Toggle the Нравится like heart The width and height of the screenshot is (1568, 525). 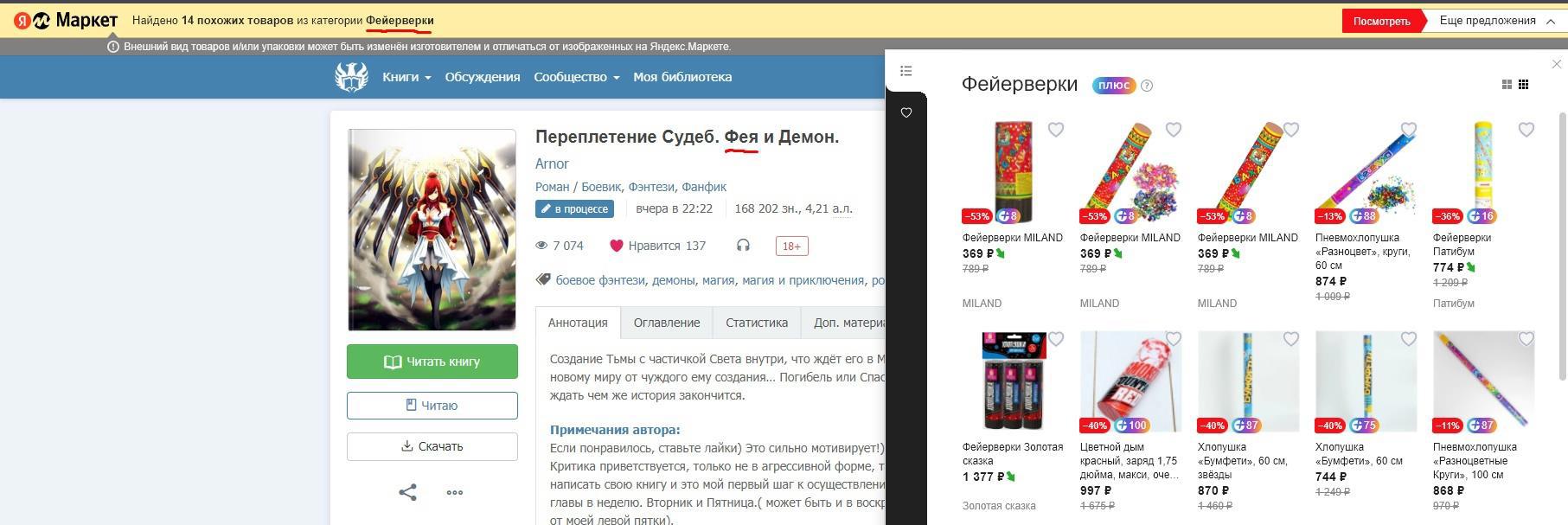pos(617,246)
